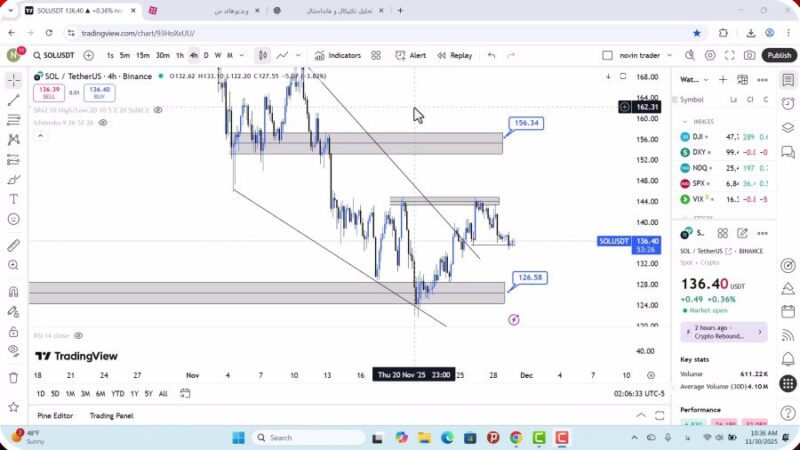Toggle visibility of the RSI indicator

(78, 336)
